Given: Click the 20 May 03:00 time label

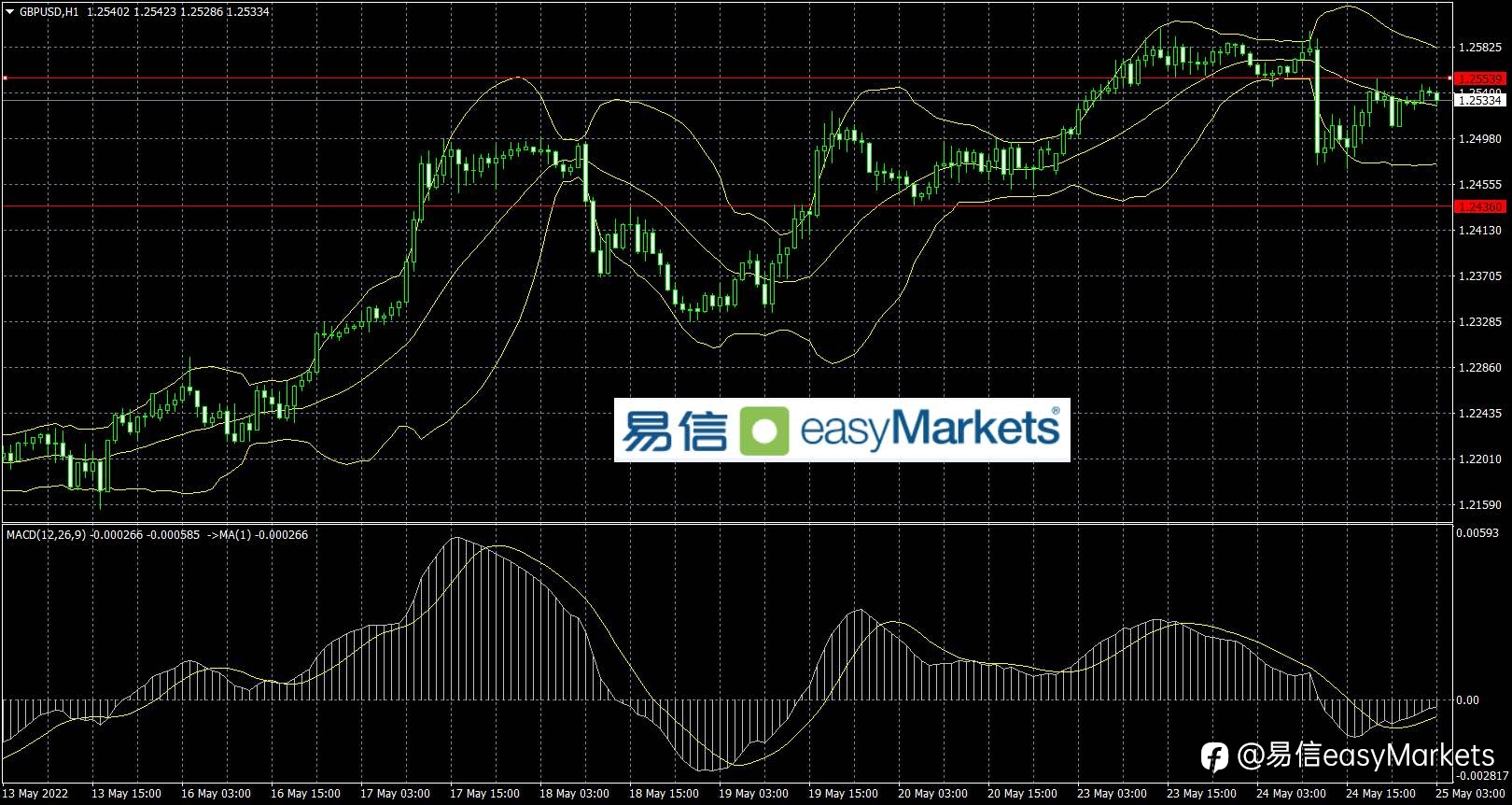Looking at the screenshot, I should click(x=932, y=794).
